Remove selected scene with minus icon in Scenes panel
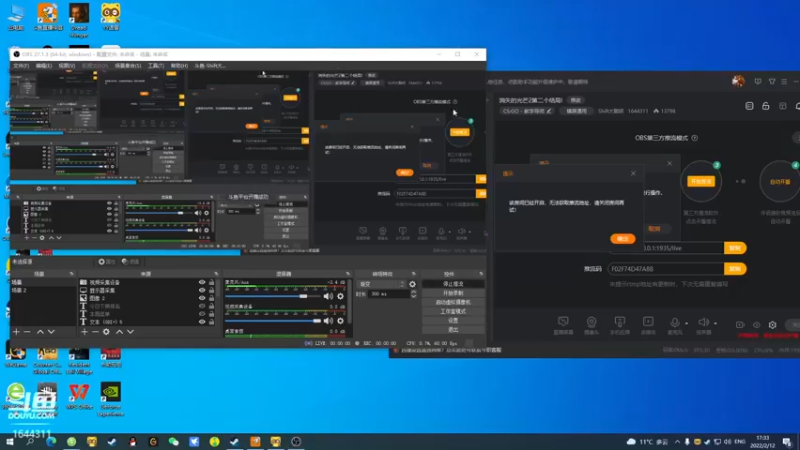Viewport: 800px width, 450px height. pyautogui.click(x=28, y=332)
